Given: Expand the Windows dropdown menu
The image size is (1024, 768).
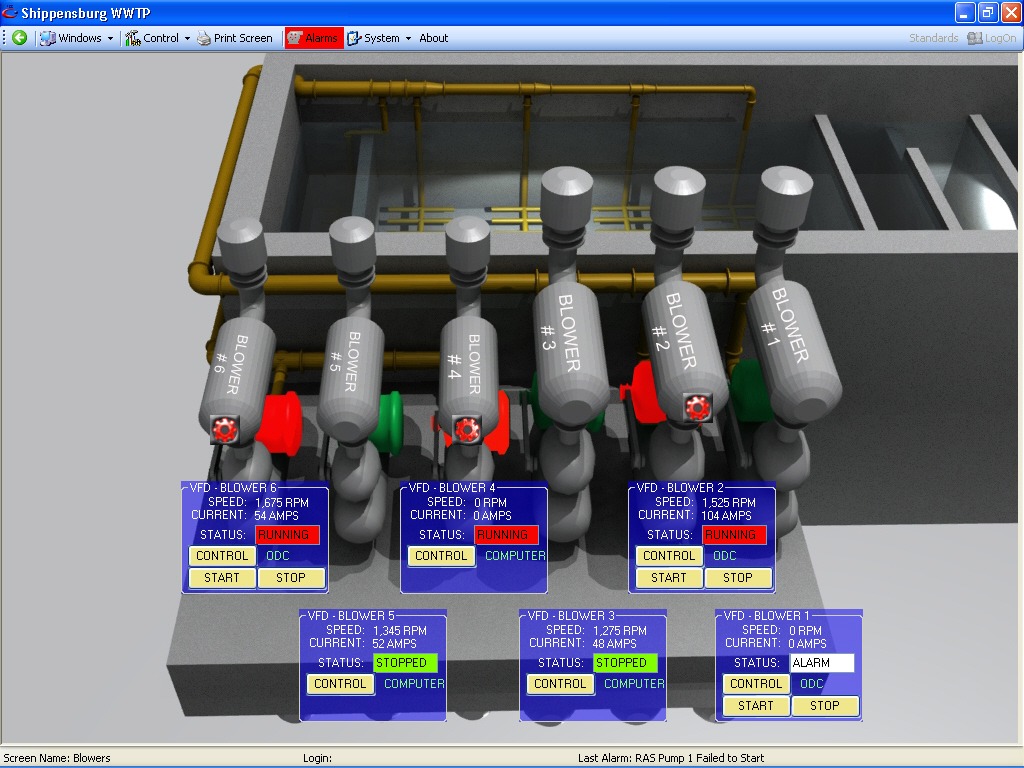Looking at the screenshot, I should click(x=77, y=38).
